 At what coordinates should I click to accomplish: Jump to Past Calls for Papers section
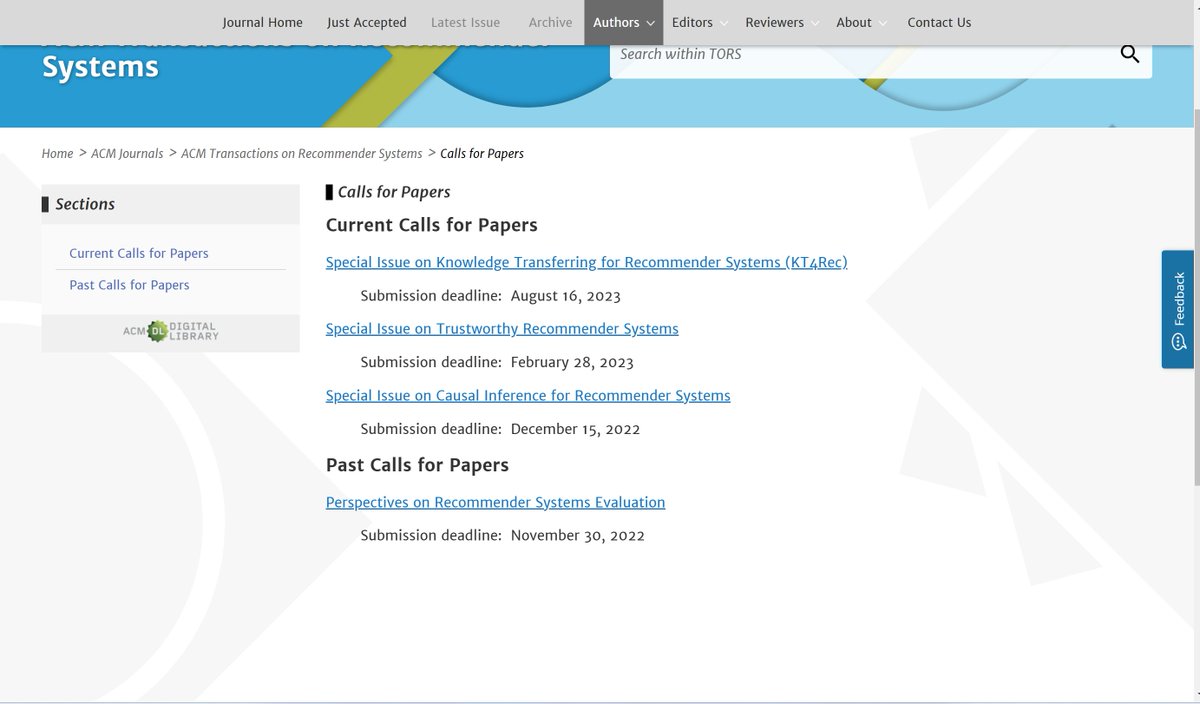click(129, 285)
